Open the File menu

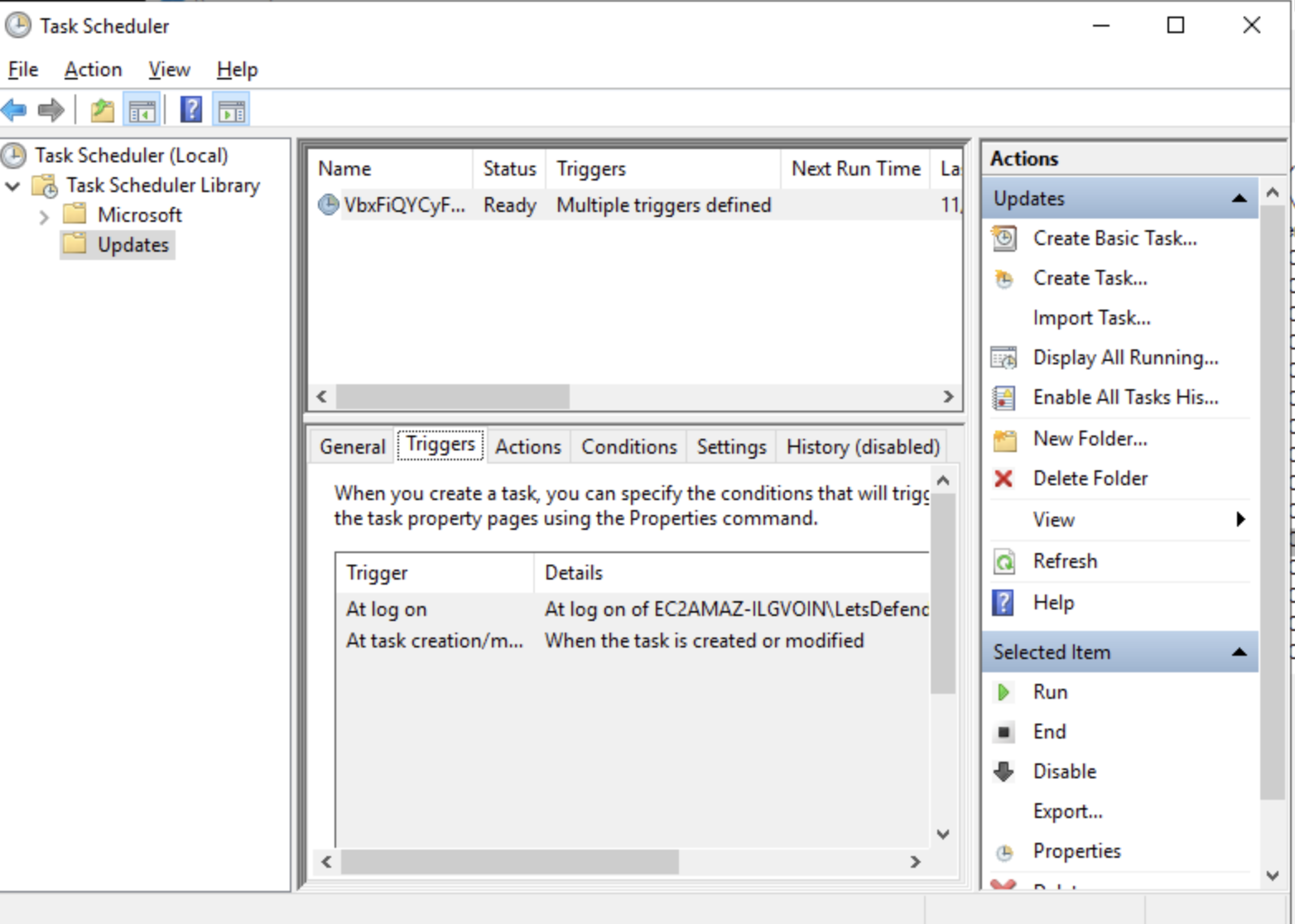point(23,70)
